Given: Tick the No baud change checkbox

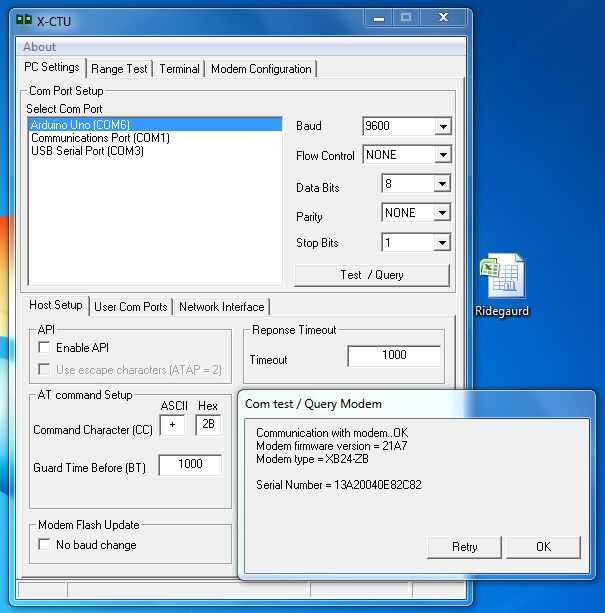Looking at the screenshot, I should [x=44, y=544].
